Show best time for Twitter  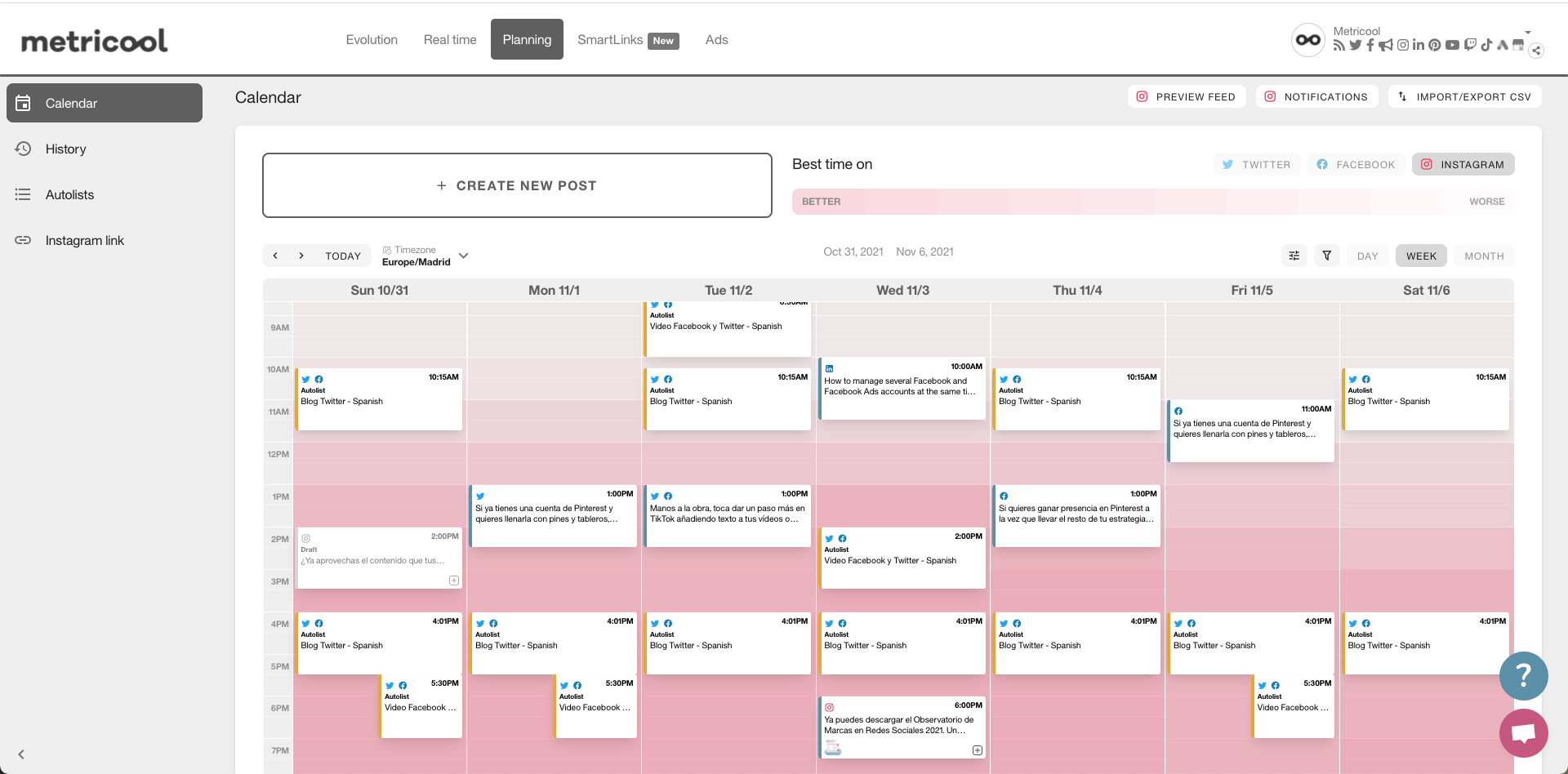click(1256, 164)
